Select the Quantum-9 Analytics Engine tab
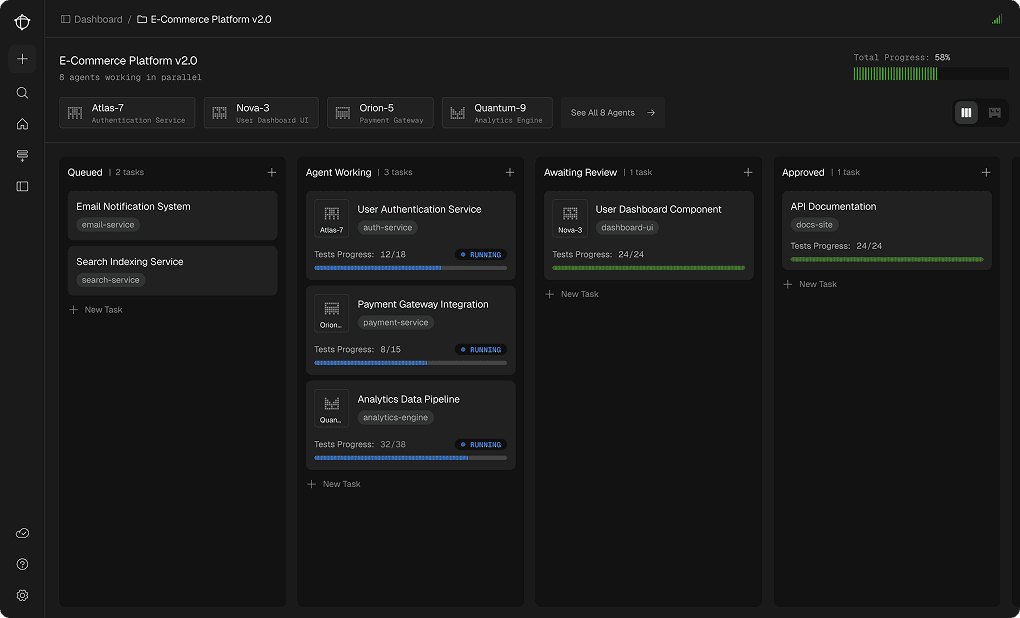 pyautogui.click(x=497, y=113)
